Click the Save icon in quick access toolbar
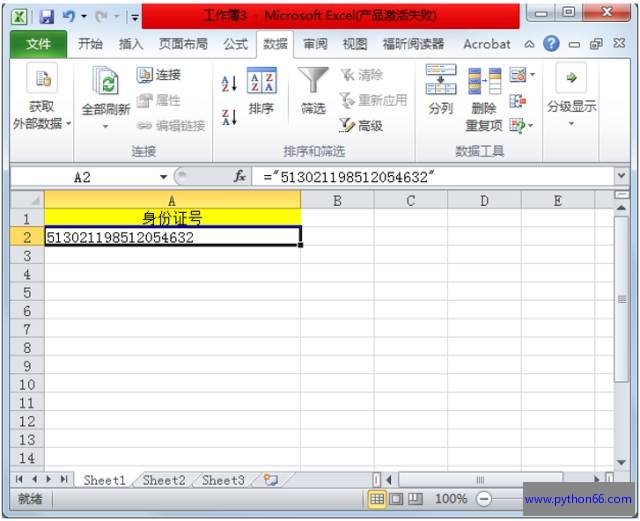Image resolution: width=640 pixels, height=521 pixels. click(46, 17)
